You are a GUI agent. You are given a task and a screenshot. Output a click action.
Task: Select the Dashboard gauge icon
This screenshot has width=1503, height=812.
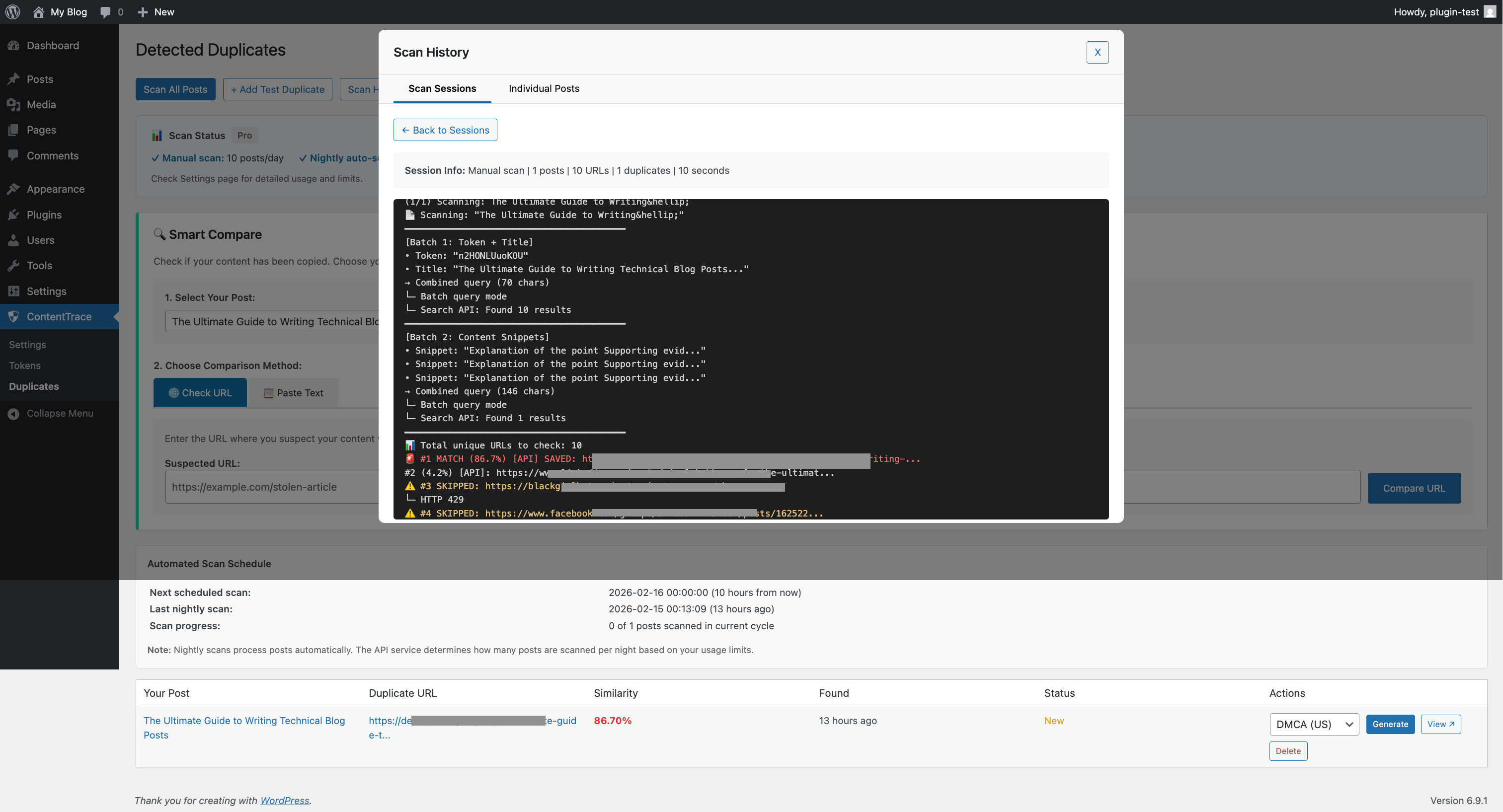pyautogui.click(x=14, y=46)
